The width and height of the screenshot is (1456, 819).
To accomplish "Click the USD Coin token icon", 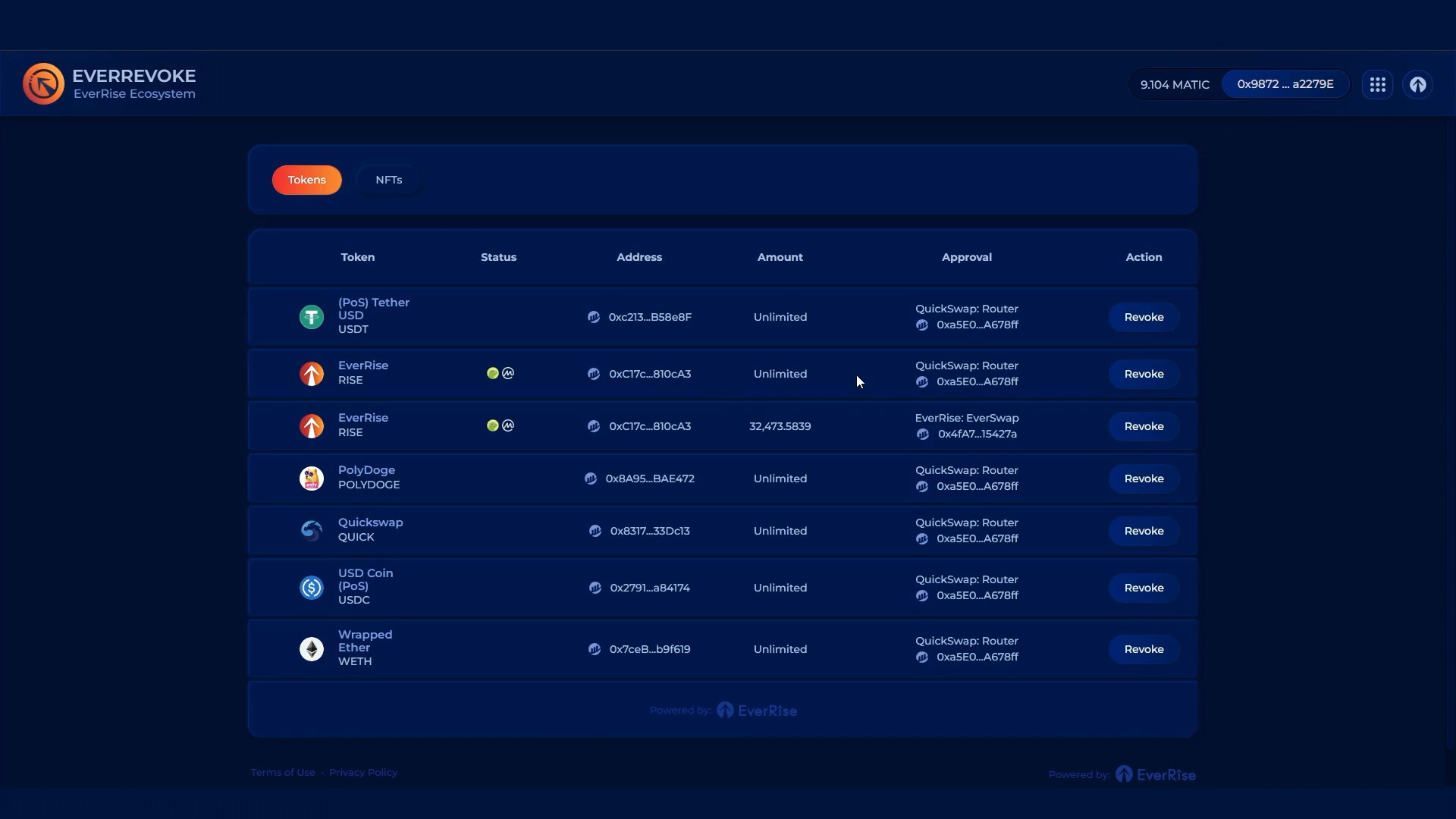I will point(312,588).
